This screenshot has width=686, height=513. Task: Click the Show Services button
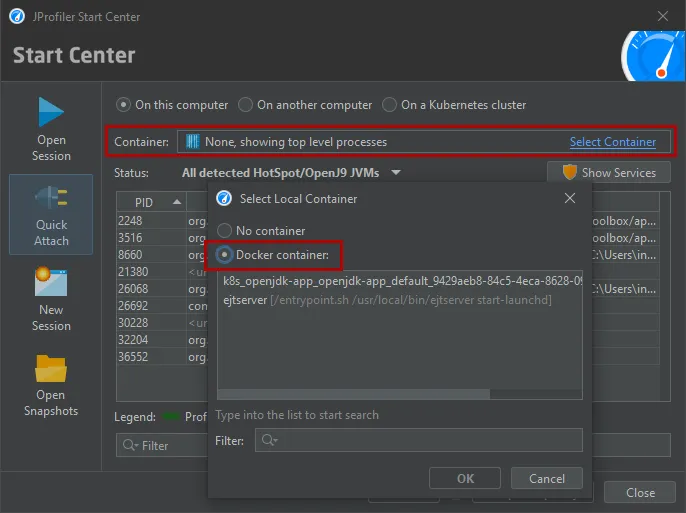609,172
